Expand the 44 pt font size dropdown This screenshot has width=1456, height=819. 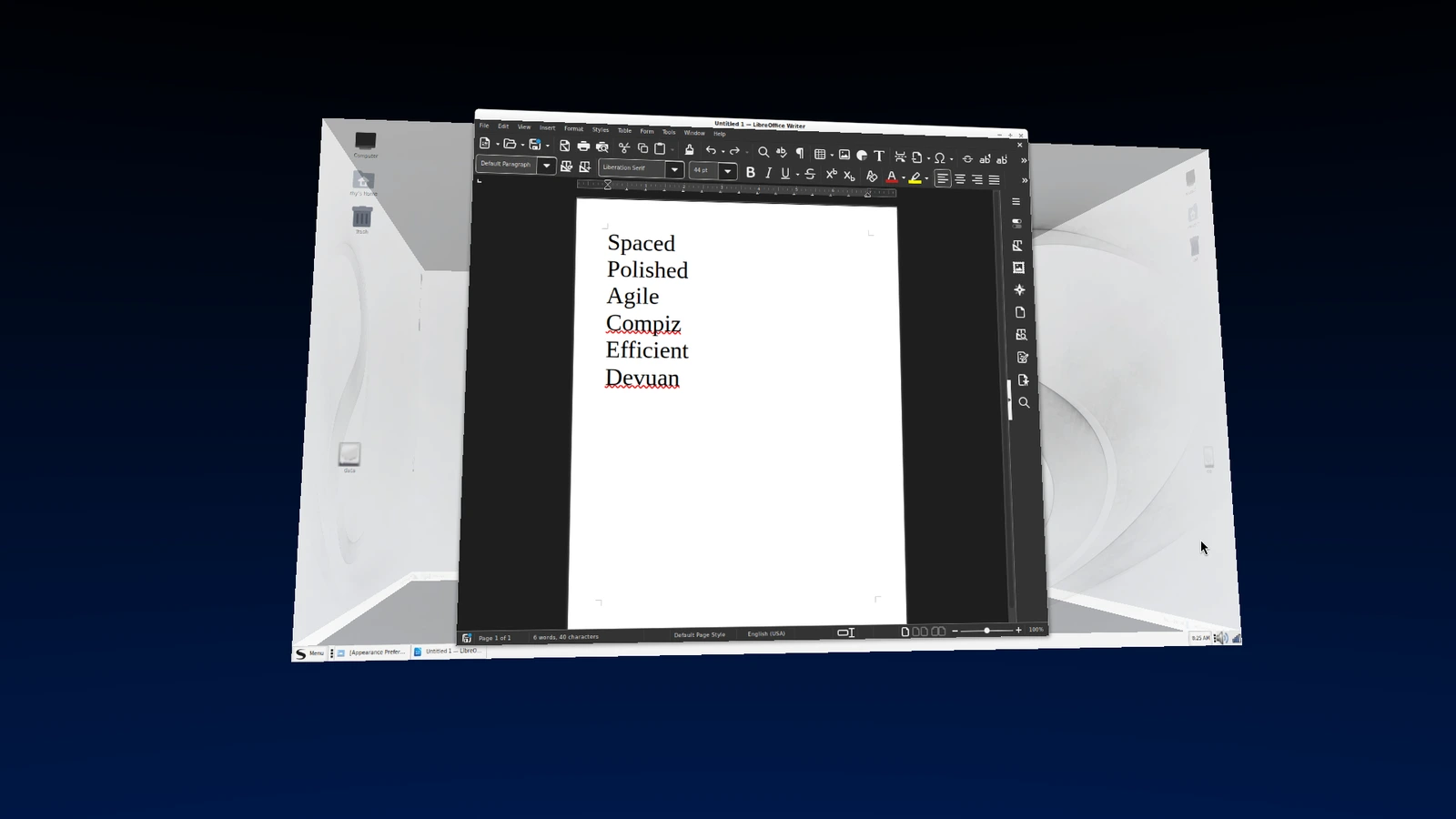pos(727,171)
